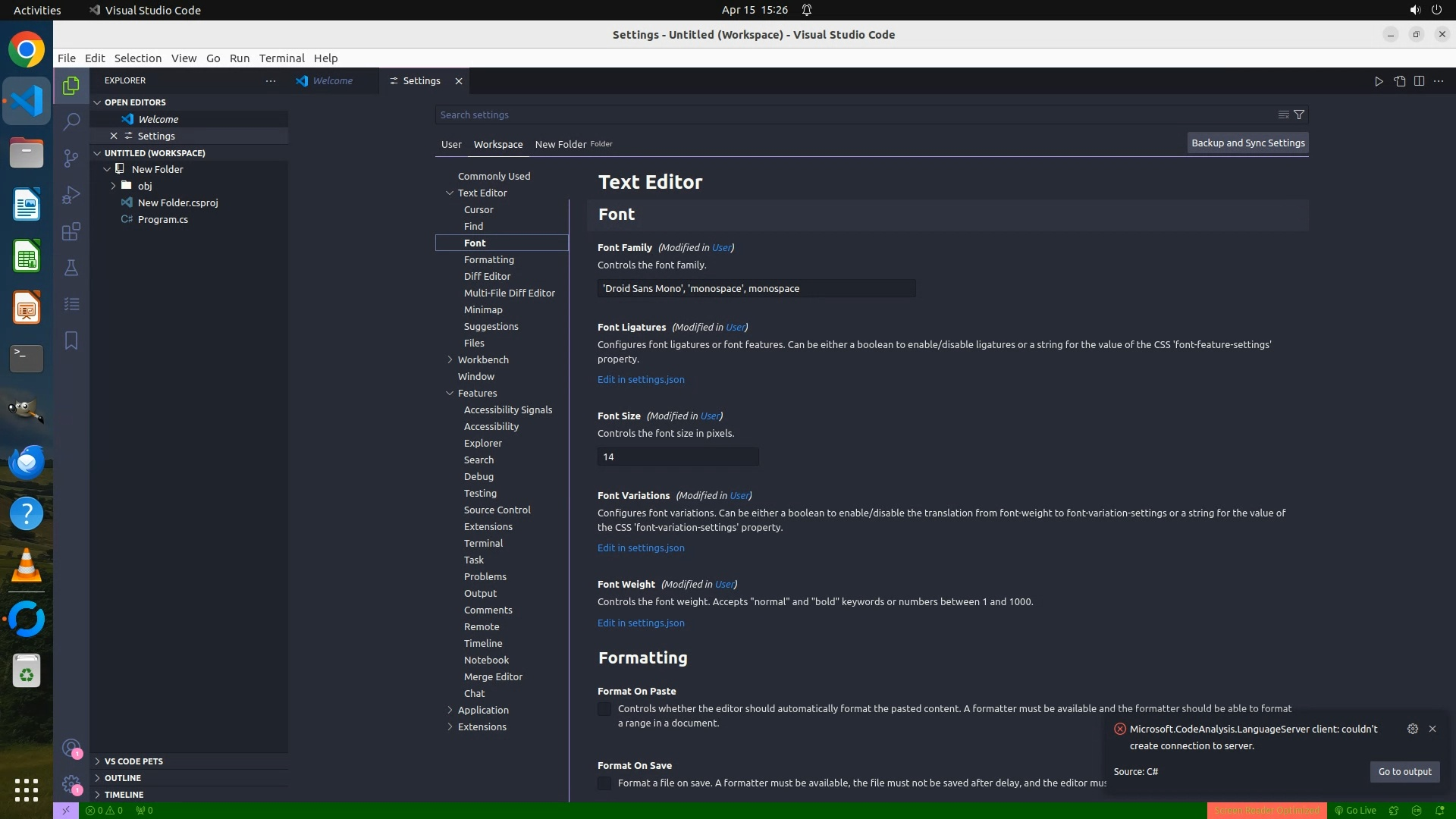The width and height of the screenshot is (1456, 819).
Task: Expand the Outline panel
Action: [x=123, y=778]
